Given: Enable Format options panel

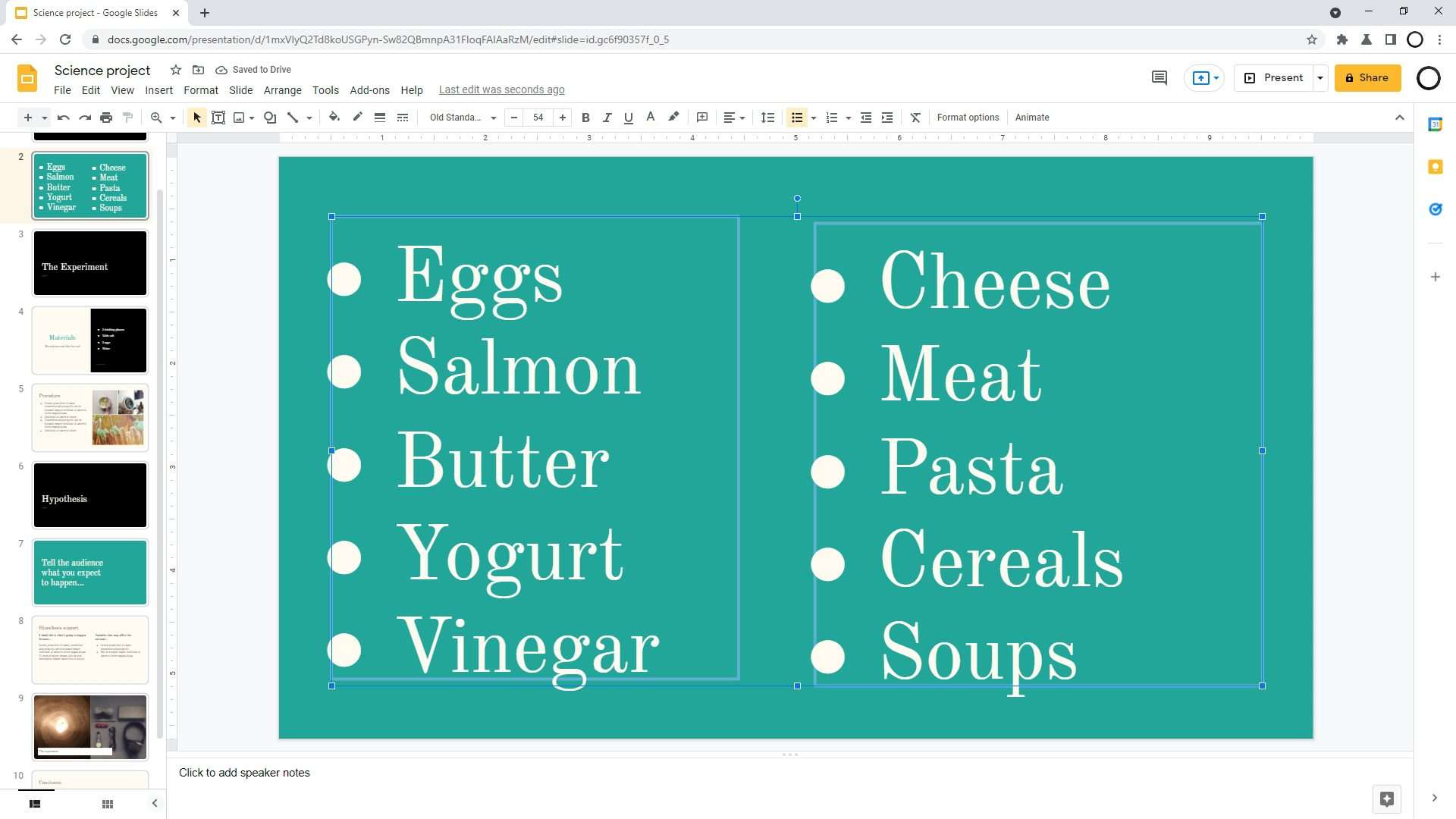Looking at the screenshot, I should click(967, 117).
